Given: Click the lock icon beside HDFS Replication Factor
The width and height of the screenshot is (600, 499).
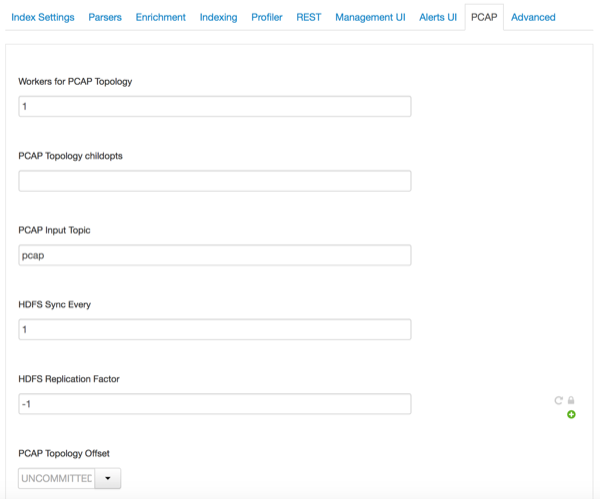Looking at the screenshot, I should pyautogui.click(x=571, y=400).
